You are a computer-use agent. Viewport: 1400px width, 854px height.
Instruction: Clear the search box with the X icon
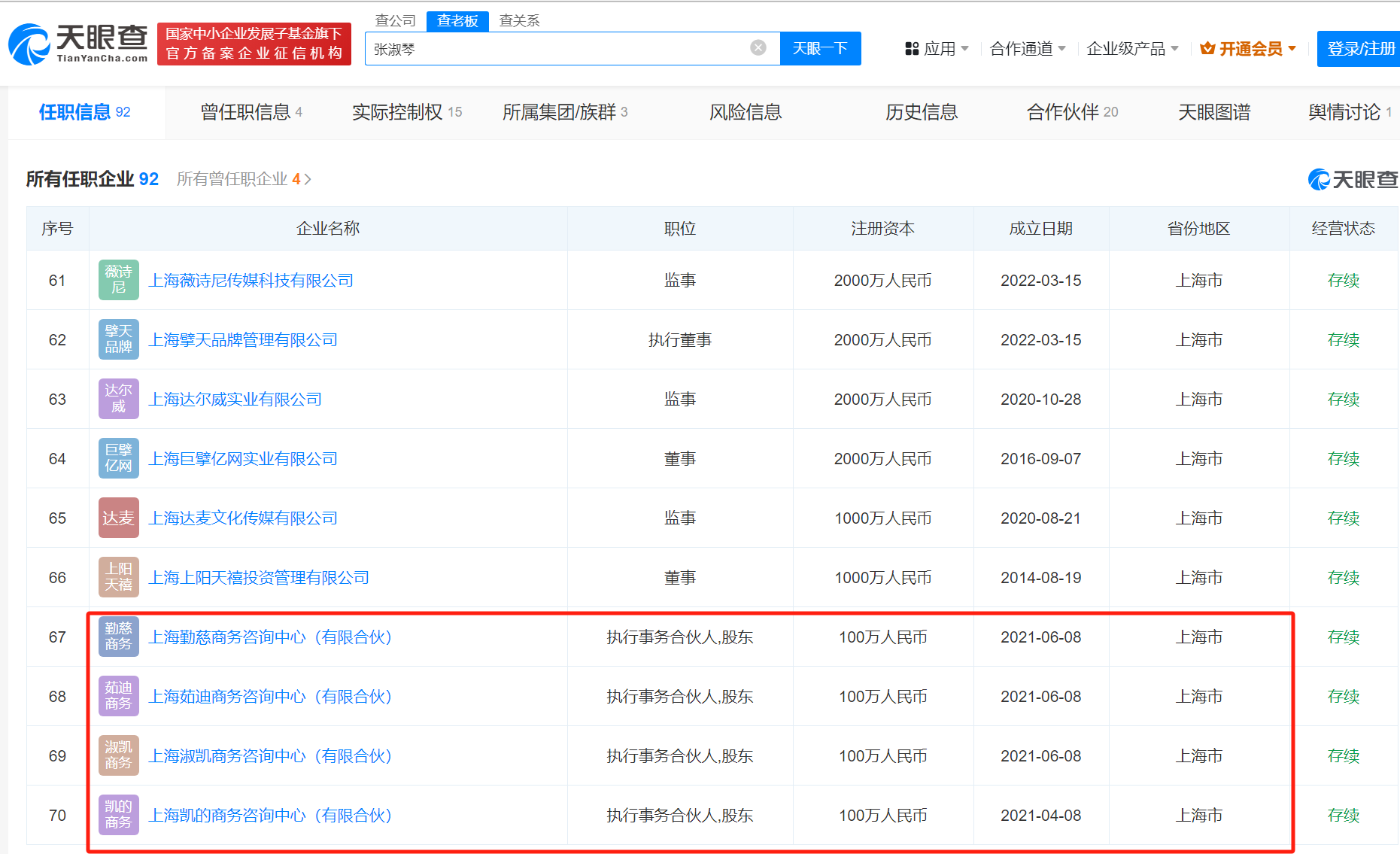(758, 48)
